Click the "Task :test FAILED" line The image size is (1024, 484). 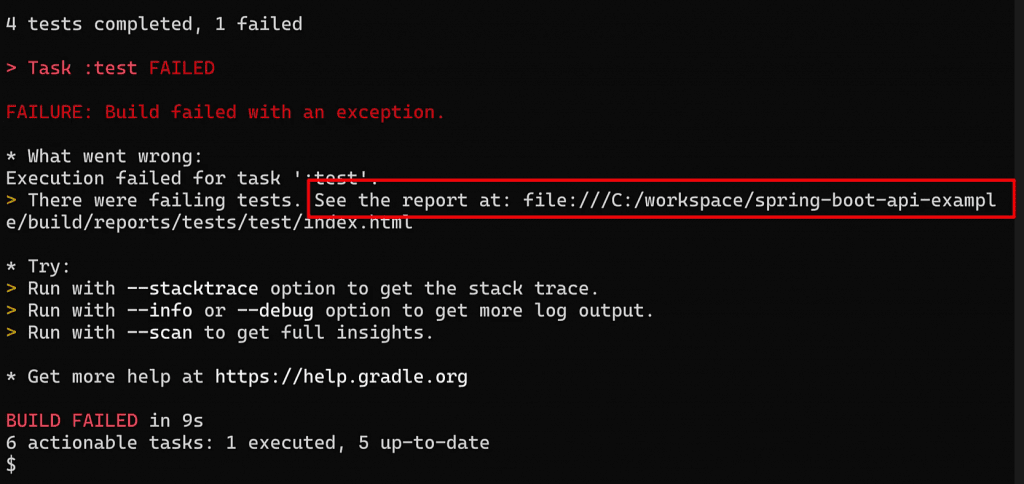(x=121, y=68)
